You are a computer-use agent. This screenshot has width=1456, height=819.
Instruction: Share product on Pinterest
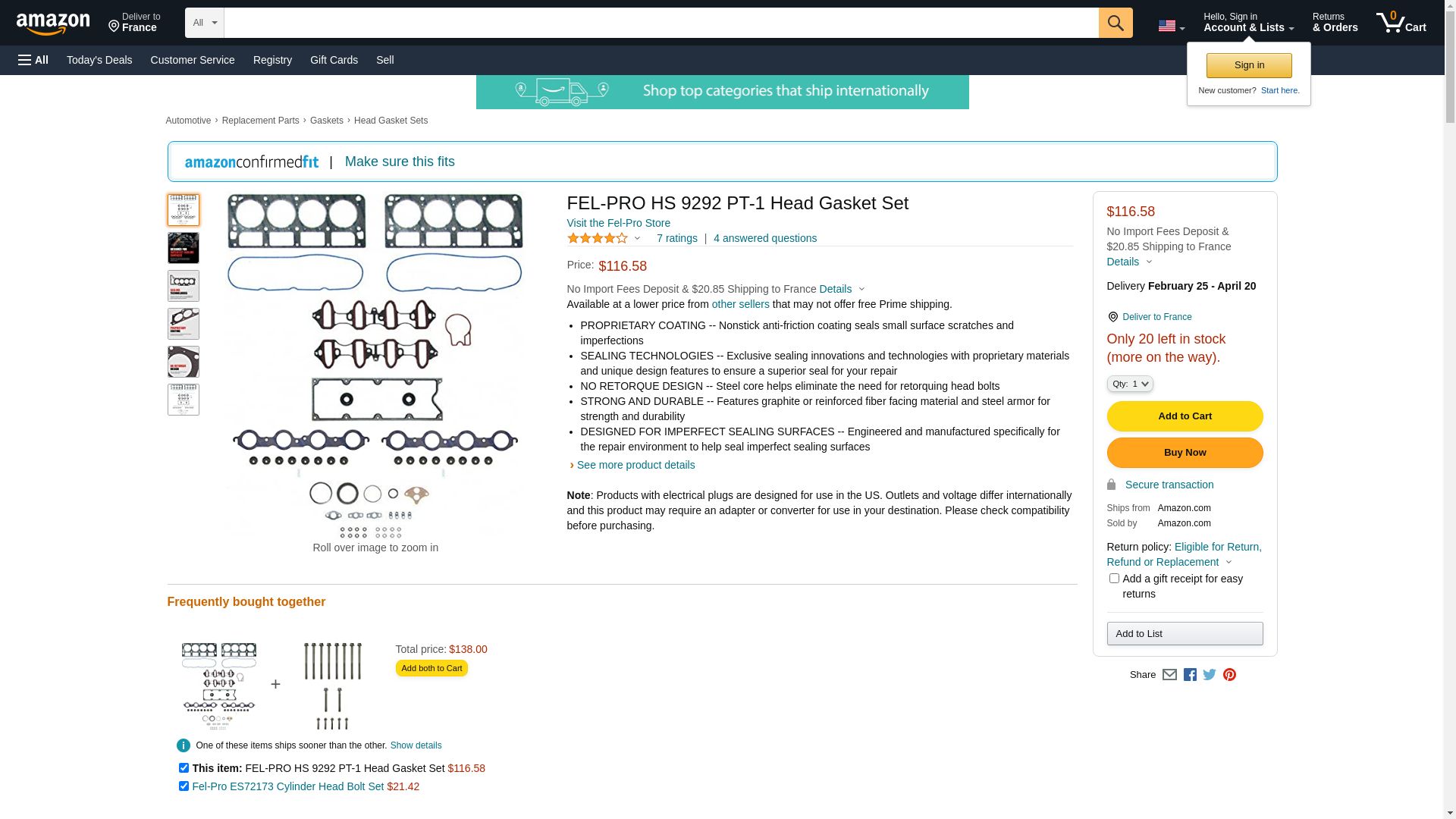click(1229, 675)
